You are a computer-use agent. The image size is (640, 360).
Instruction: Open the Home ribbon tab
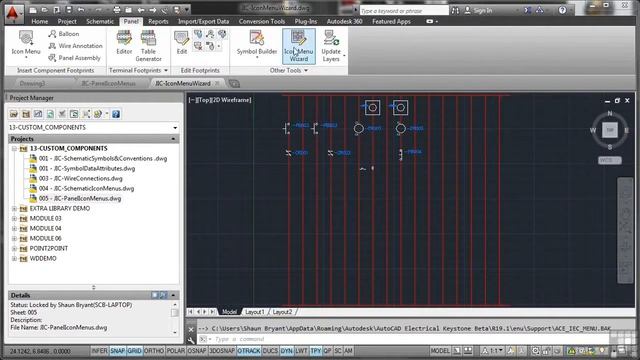pos(40,21)
